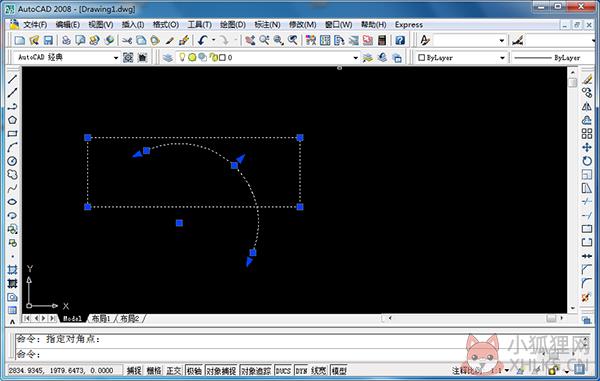600x381 pixels.
Task: Toggle 对象捕捉 object snap
Action: [221, 370]
